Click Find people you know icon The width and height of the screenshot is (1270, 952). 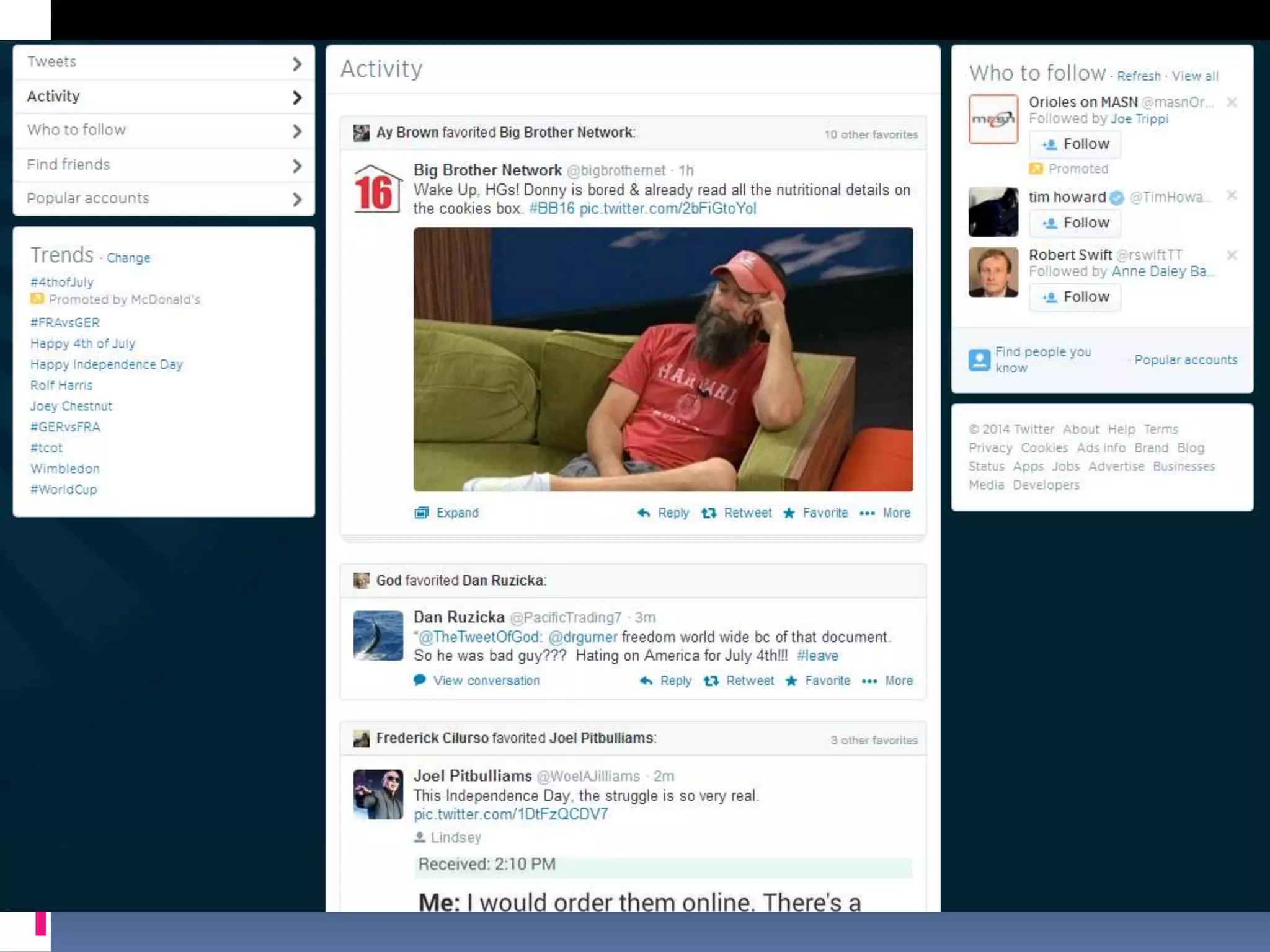tap(979, 359)
